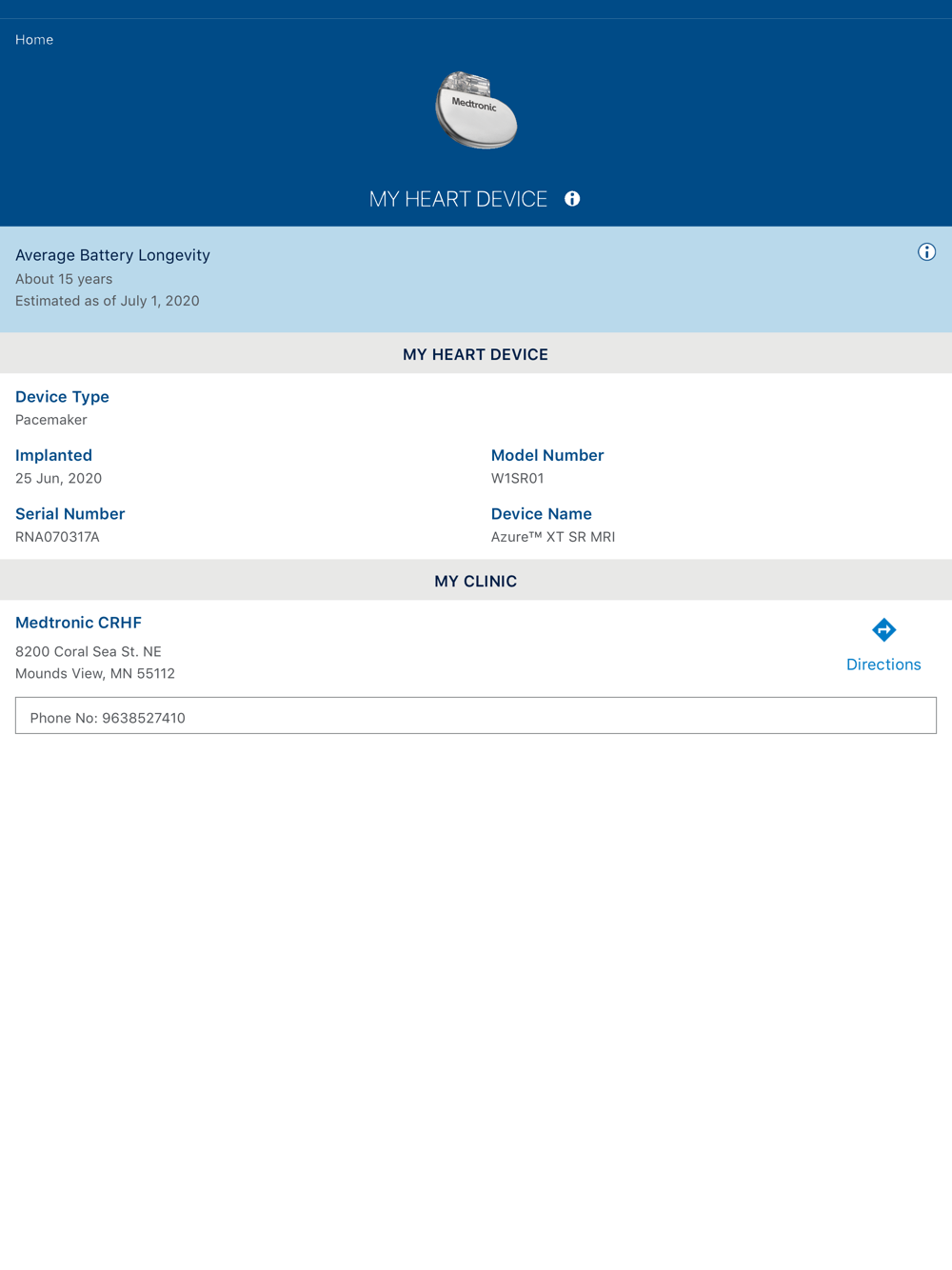Click the MY HEART DEVICE gray section header
This screenshot has height=1270, width=952.
(x=476, y=354)
